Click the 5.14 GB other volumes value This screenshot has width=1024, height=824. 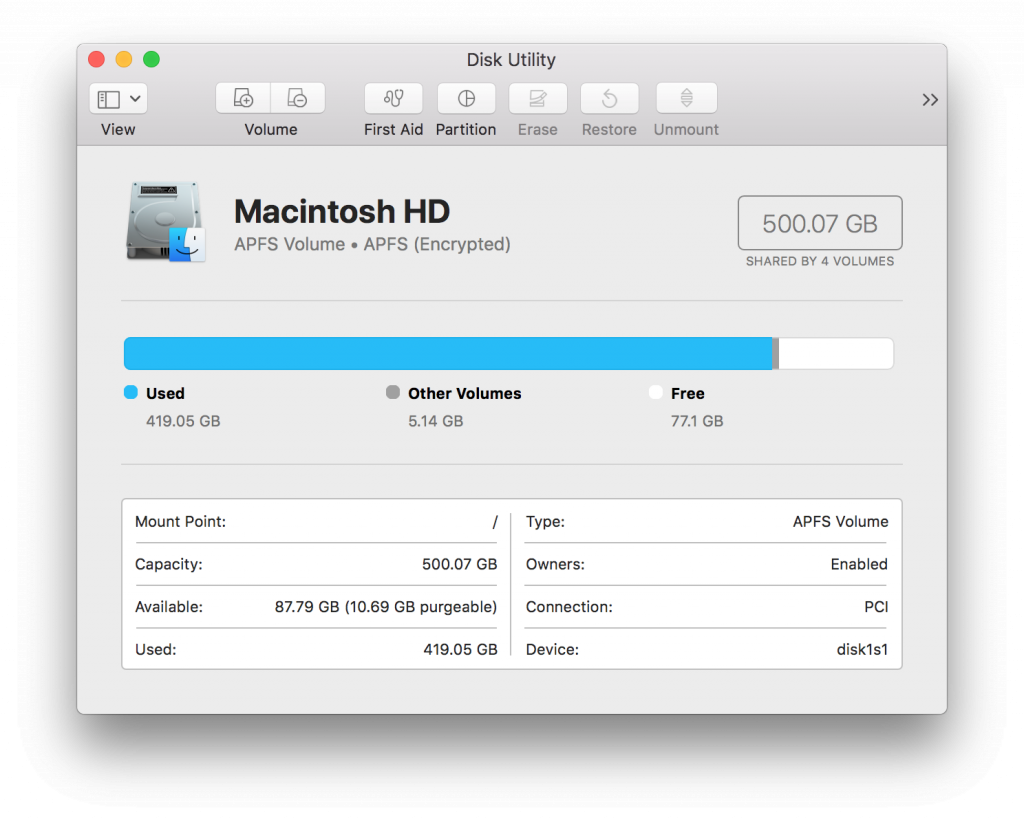(436, 421)
